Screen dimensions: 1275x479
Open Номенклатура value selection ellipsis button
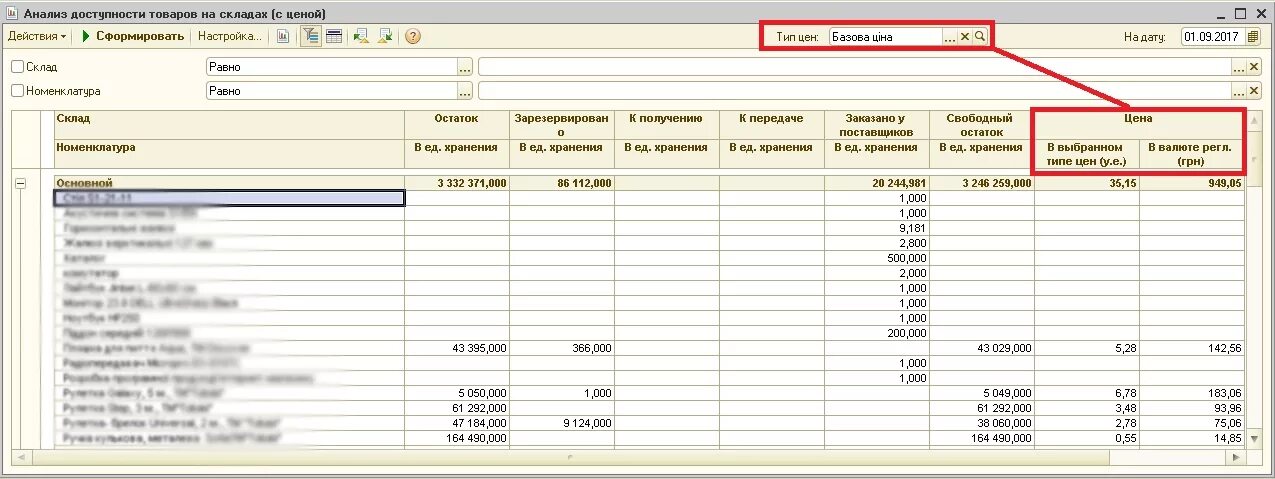pyautogui.click(x=1239, y=91)
